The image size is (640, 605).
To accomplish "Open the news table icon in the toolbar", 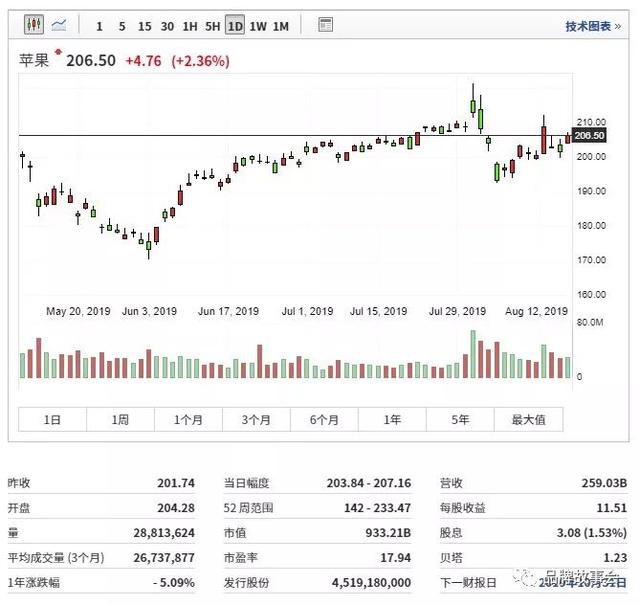I will pyautogui.click(x=325, y=25).
